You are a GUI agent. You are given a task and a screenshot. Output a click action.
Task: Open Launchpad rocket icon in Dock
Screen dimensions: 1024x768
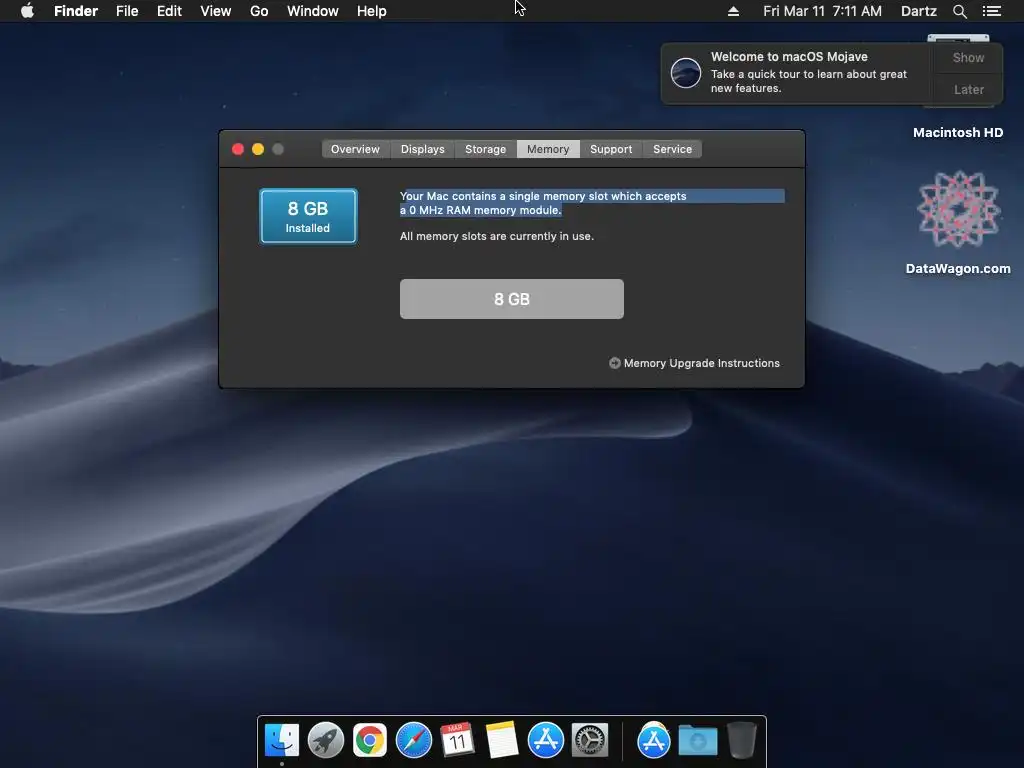point(326,741)
